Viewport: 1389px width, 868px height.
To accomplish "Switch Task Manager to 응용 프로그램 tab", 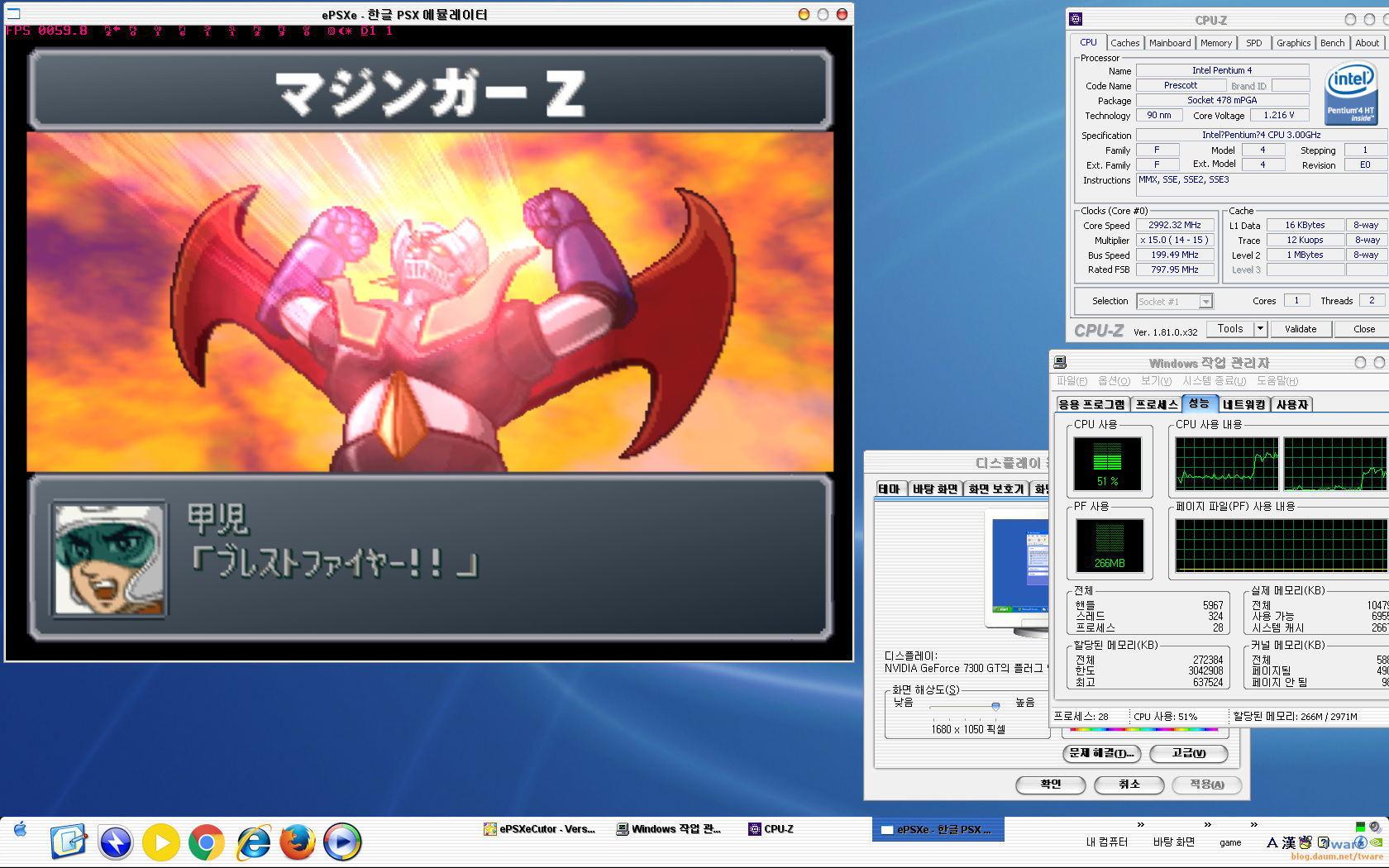I will [x=1091, y=404].
